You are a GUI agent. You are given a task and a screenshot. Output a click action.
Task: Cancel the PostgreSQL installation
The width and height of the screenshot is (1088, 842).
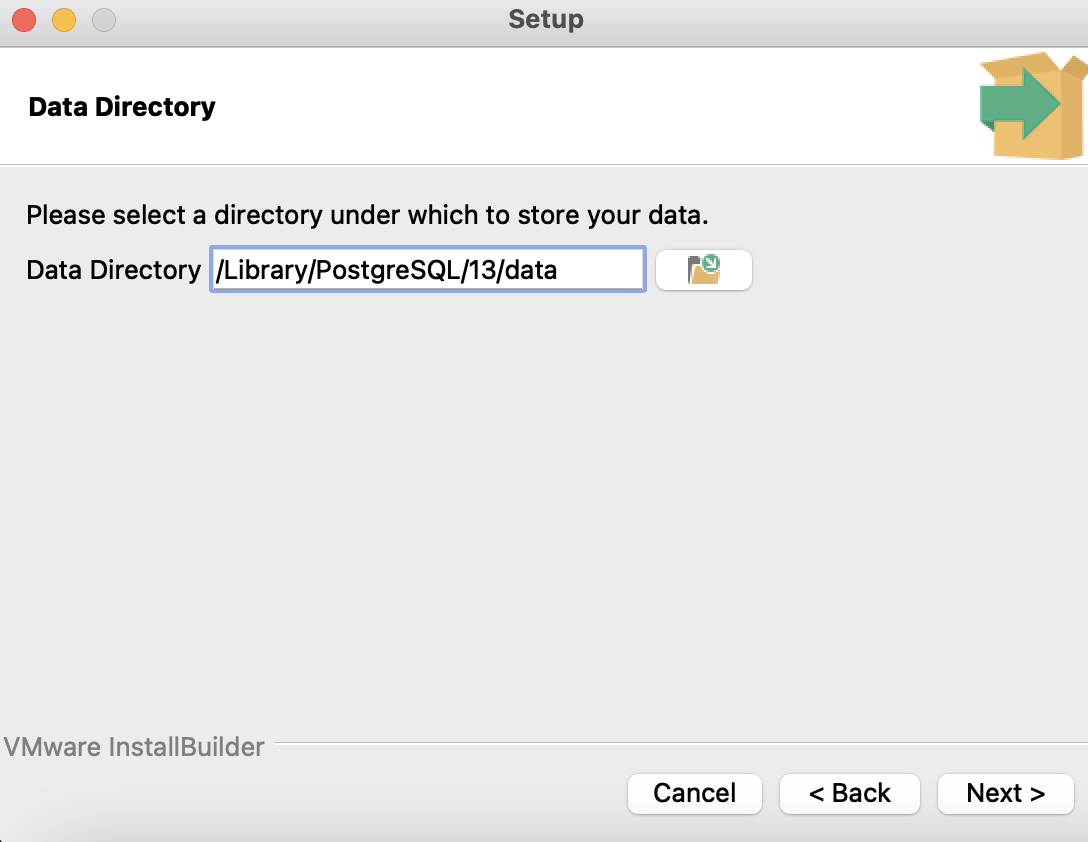pos(694,793)
